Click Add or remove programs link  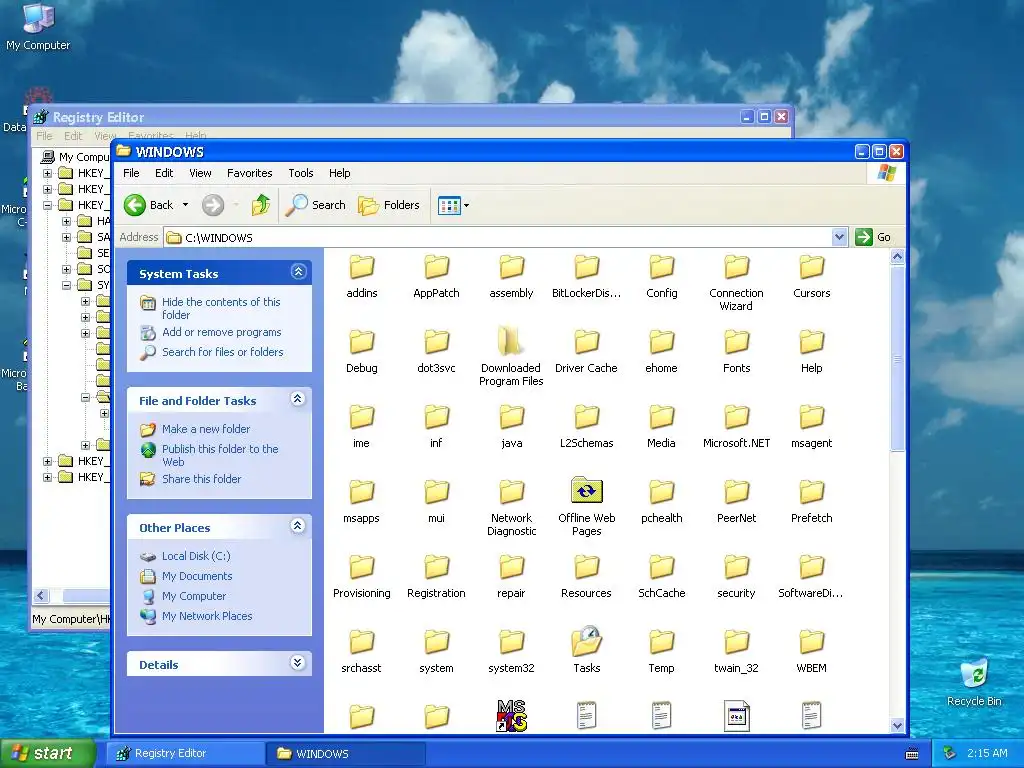click(x=221, y=332)
